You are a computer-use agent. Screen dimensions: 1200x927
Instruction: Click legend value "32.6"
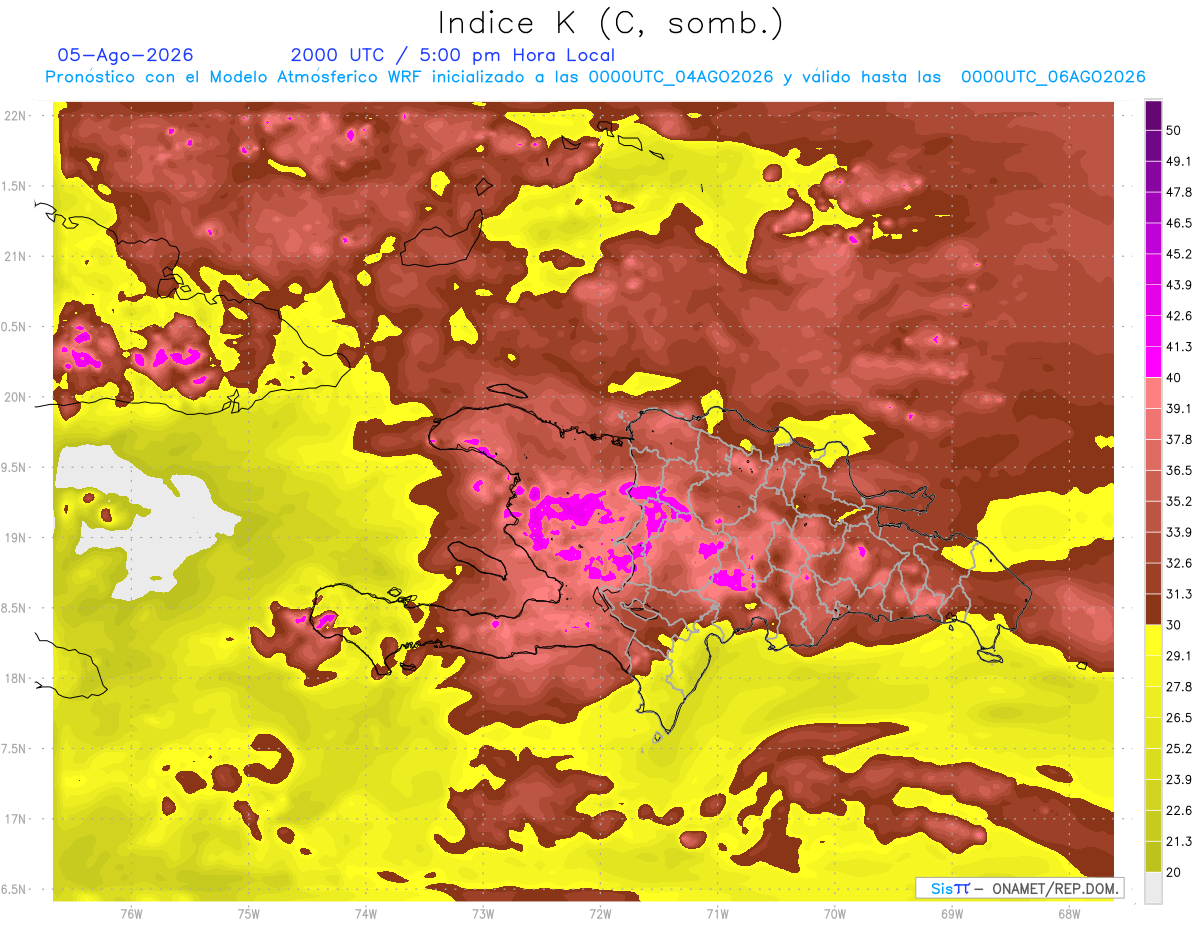point(1178,563)
